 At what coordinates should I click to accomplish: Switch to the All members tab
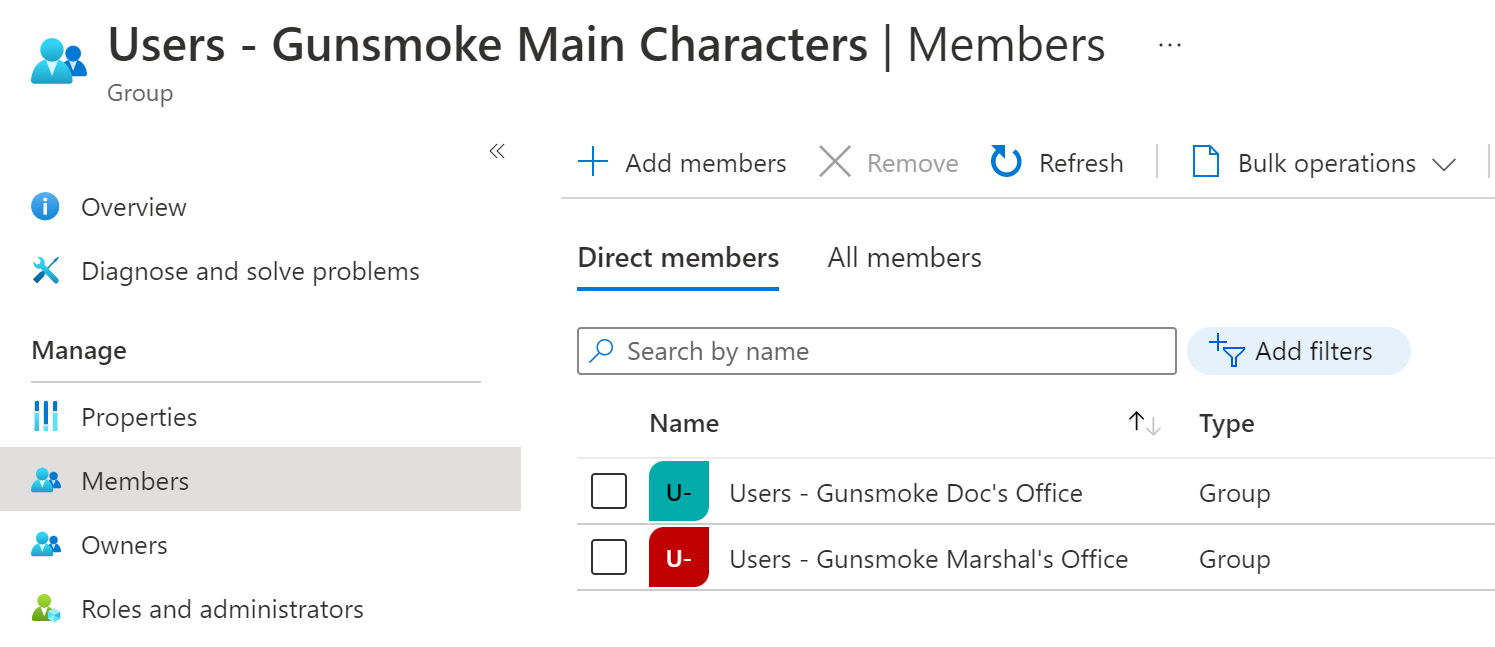pos(903,257)
